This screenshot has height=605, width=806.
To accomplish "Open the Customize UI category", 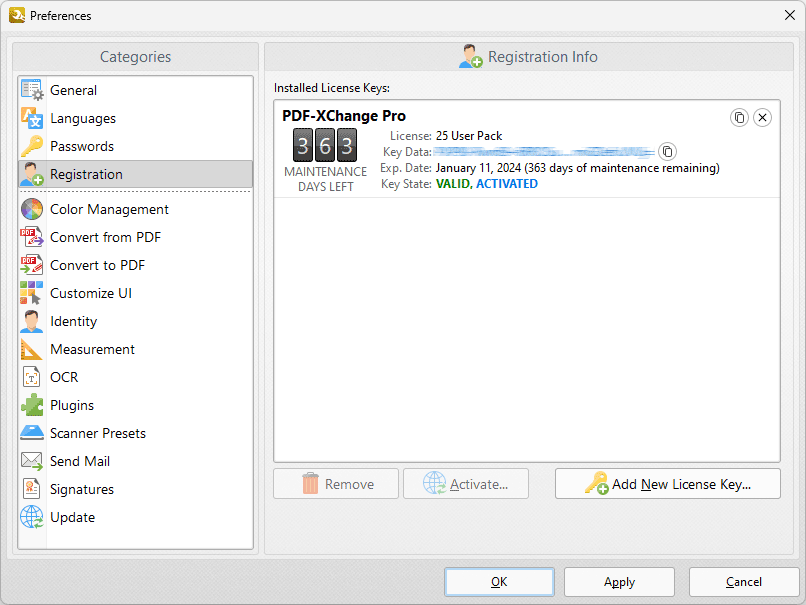I will coord(136,293).
